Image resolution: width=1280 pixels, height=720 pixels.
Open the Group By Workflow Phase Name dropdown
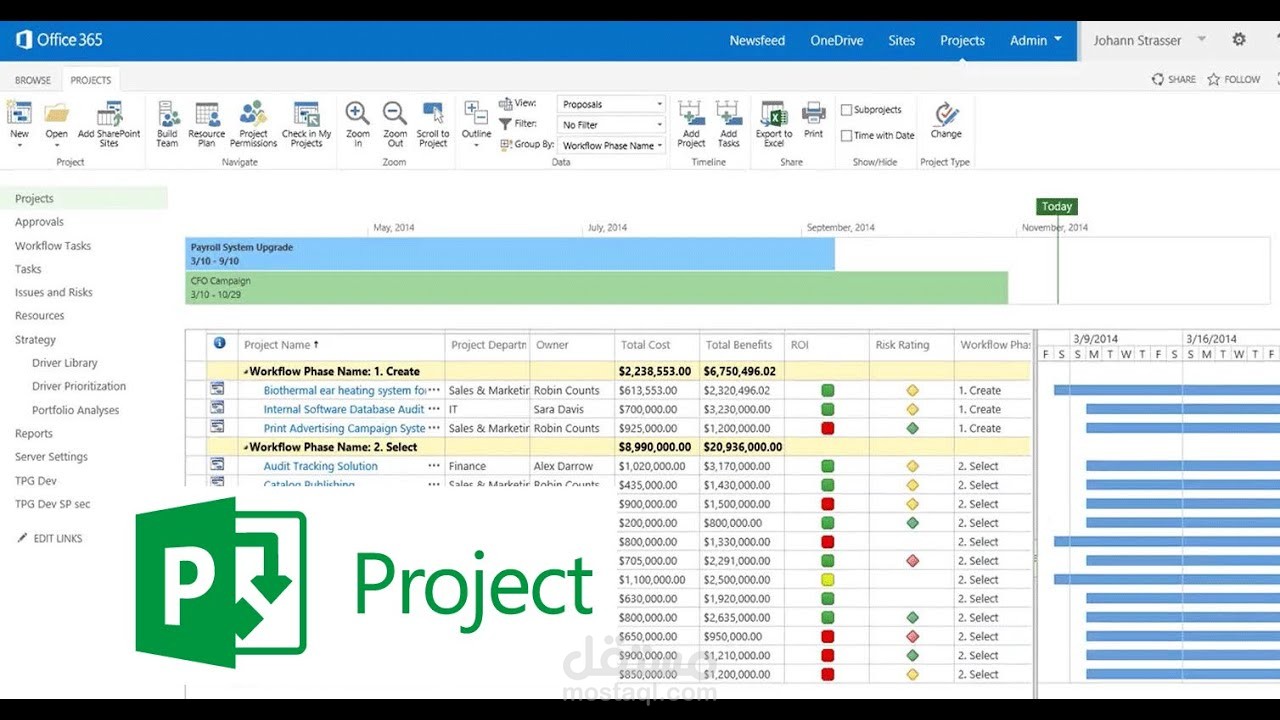612,146
